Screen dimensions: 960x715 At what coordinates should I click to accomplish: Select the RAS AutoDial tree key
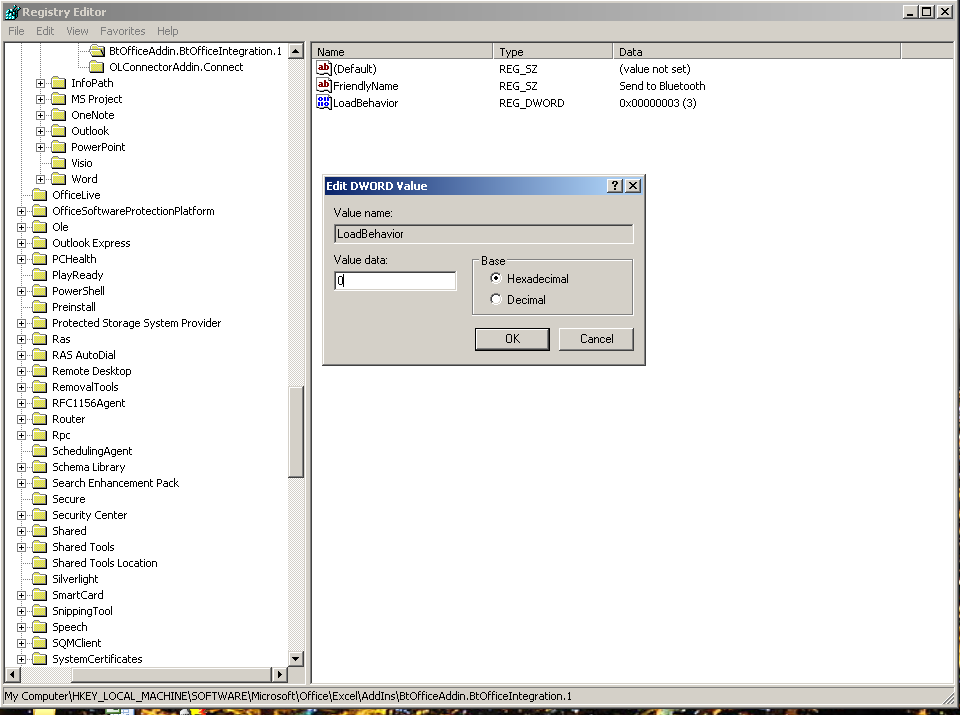pos(83,355)
